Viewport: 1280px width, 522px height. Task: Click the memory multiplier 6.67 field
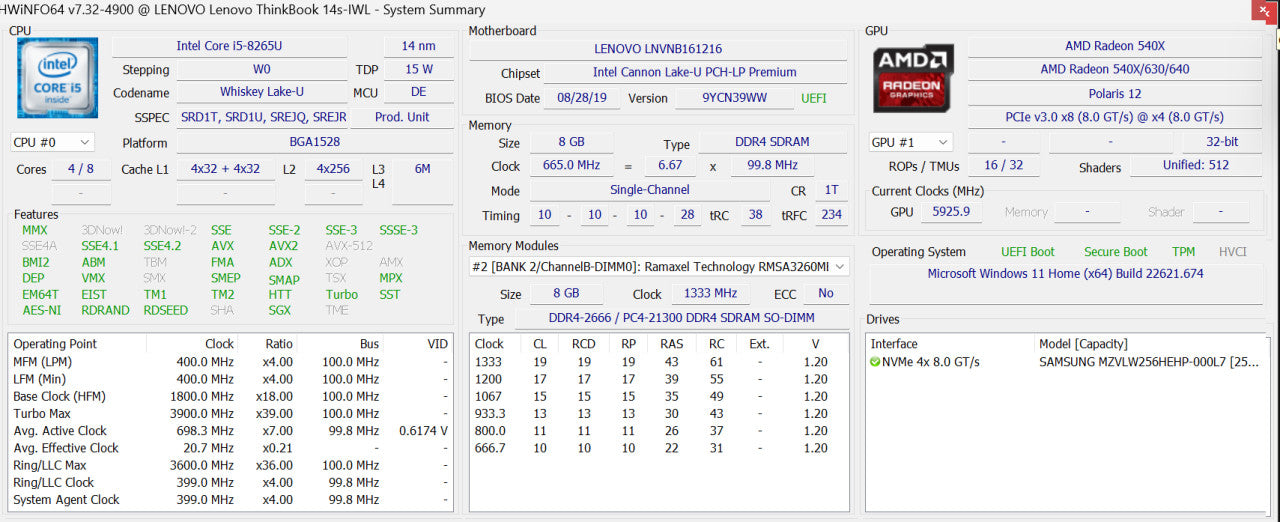click(670, 166)
